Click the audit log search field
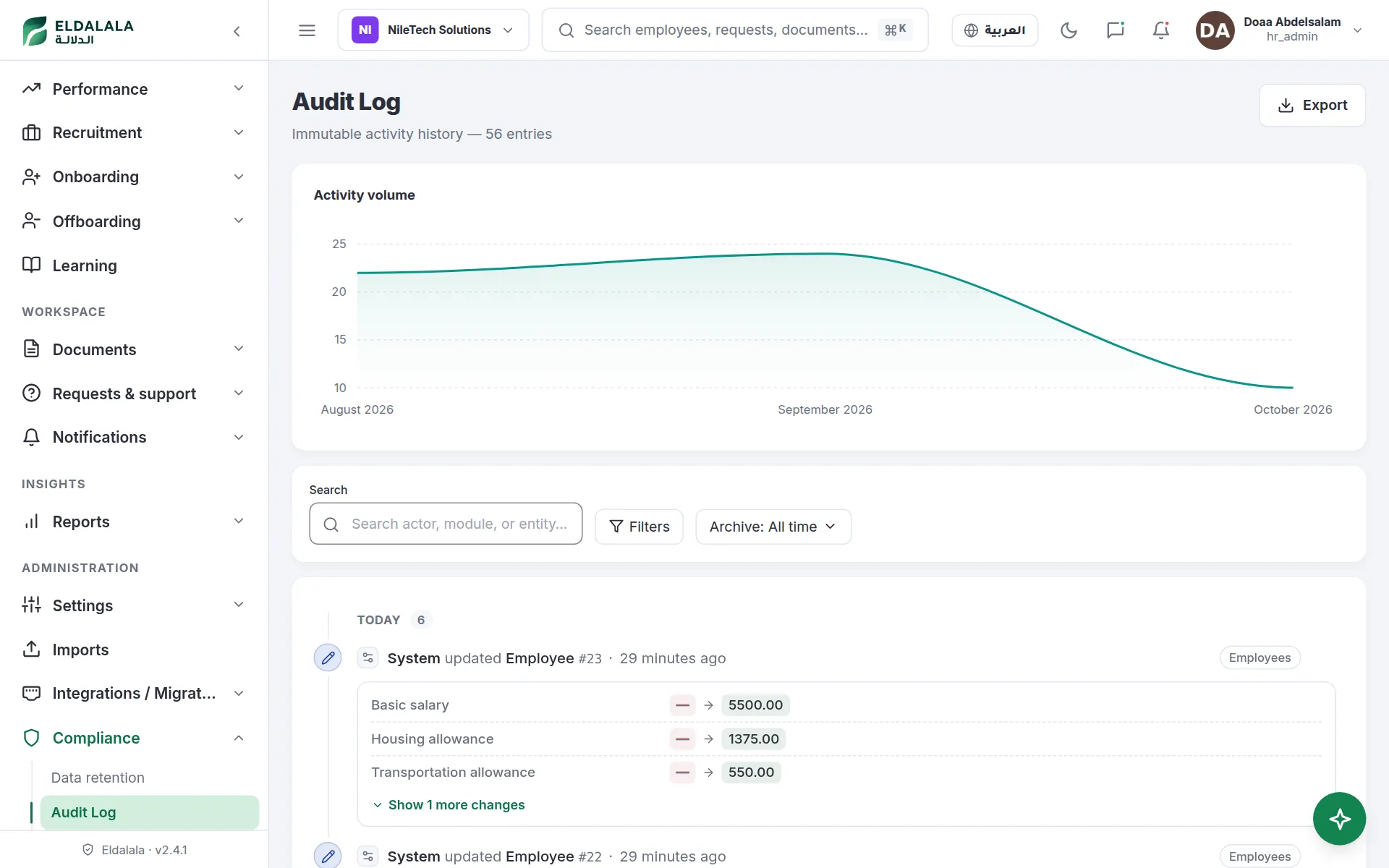Viewport: 1389px width, 868px height. point(446,524)
